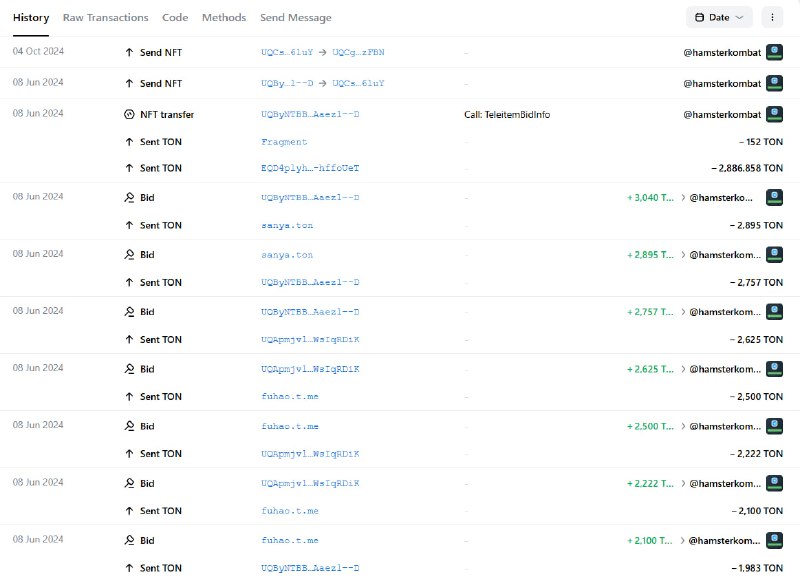Screen dimensions: 800x579
Task: Open the EQD4plyh…-hffoUeT address link
Action: point(309,168)
